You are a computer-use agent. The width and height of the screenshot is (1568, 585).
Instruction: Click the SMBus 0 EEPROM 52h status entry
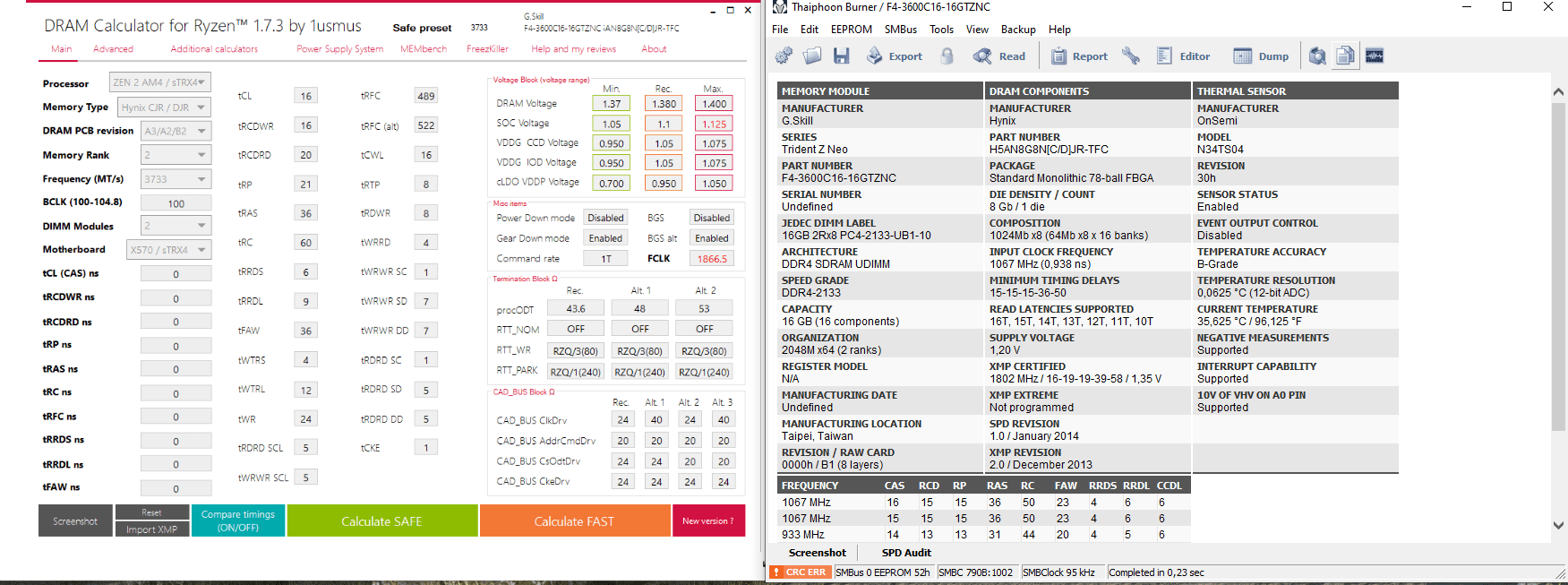click(883, 572)
